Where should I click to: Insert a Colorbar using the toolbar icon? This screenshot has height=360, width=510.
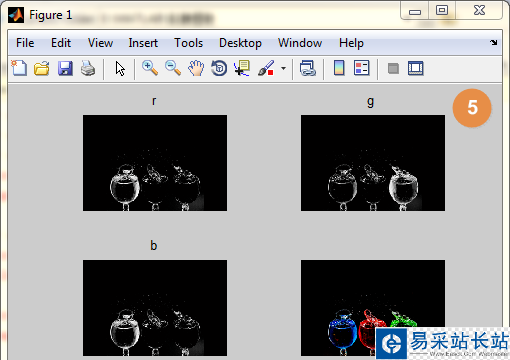coord(339,68)
